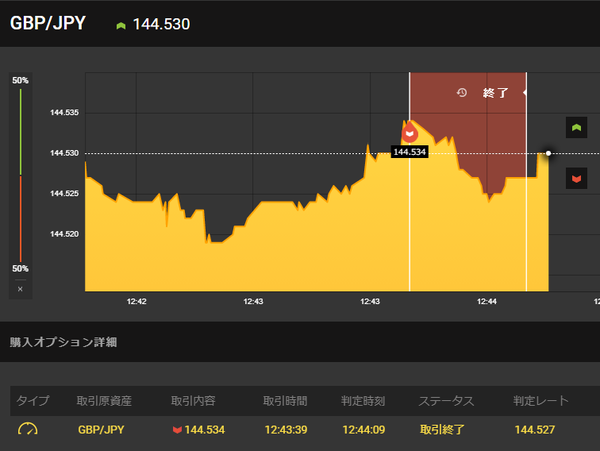Click the white current-price dot on the chart
The height and width of the screenshot is (451, 600).
[x=548, y=153]
